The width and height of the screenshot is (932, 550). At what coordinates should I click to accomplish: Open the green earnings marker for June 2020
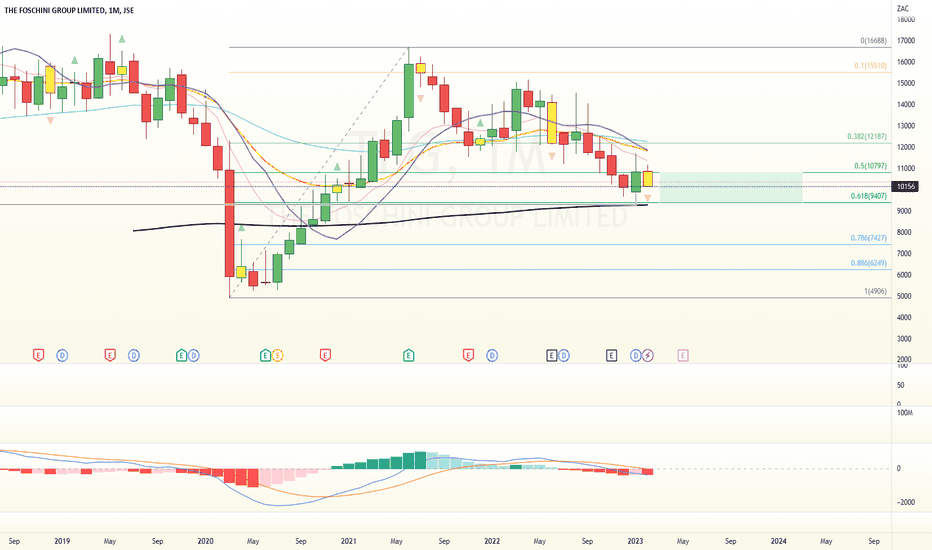pyautogui.click(x=265, y=356)
